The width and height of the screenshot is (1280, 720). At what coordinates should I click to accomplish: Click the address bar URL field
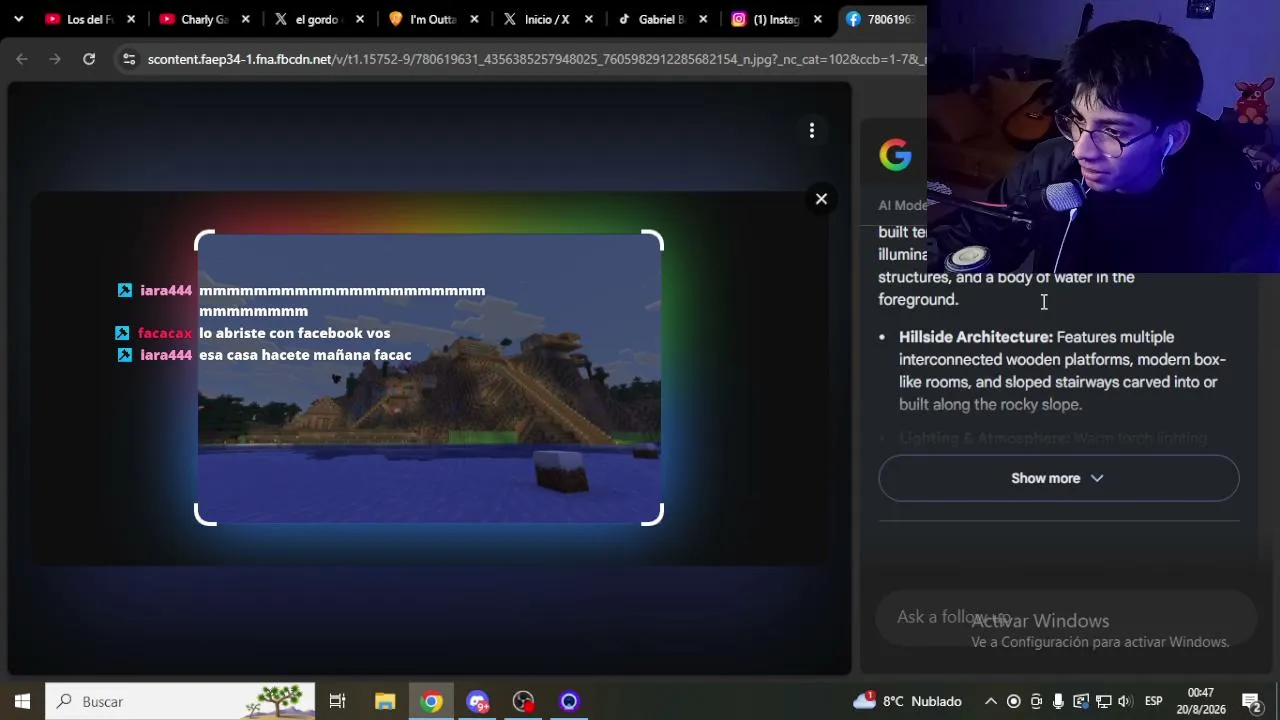536,59
